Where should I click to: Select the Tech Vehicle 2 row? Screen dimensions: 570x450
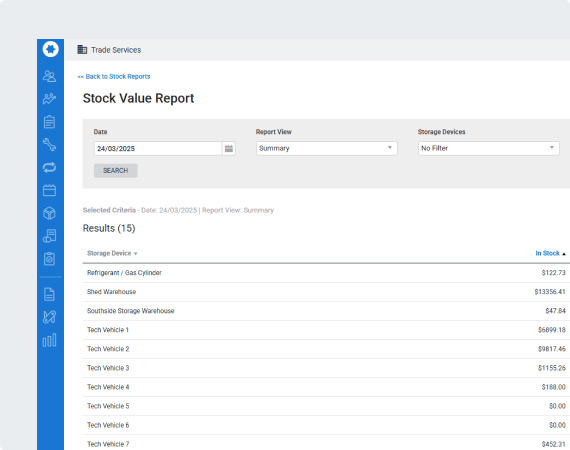[x=326, y=349]
